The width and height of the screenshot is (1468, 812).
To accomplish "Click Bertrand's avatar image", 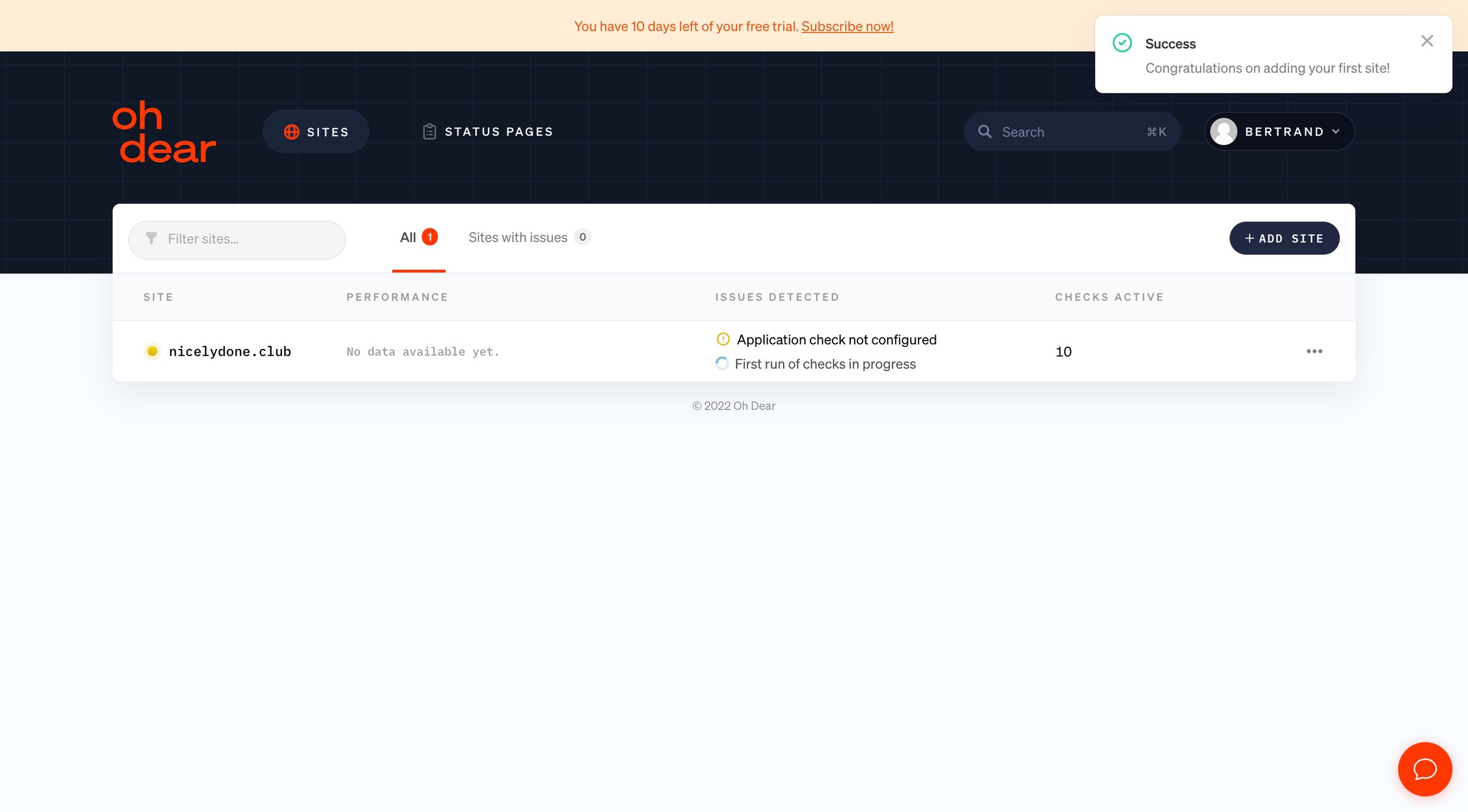I will (1224, 131).
